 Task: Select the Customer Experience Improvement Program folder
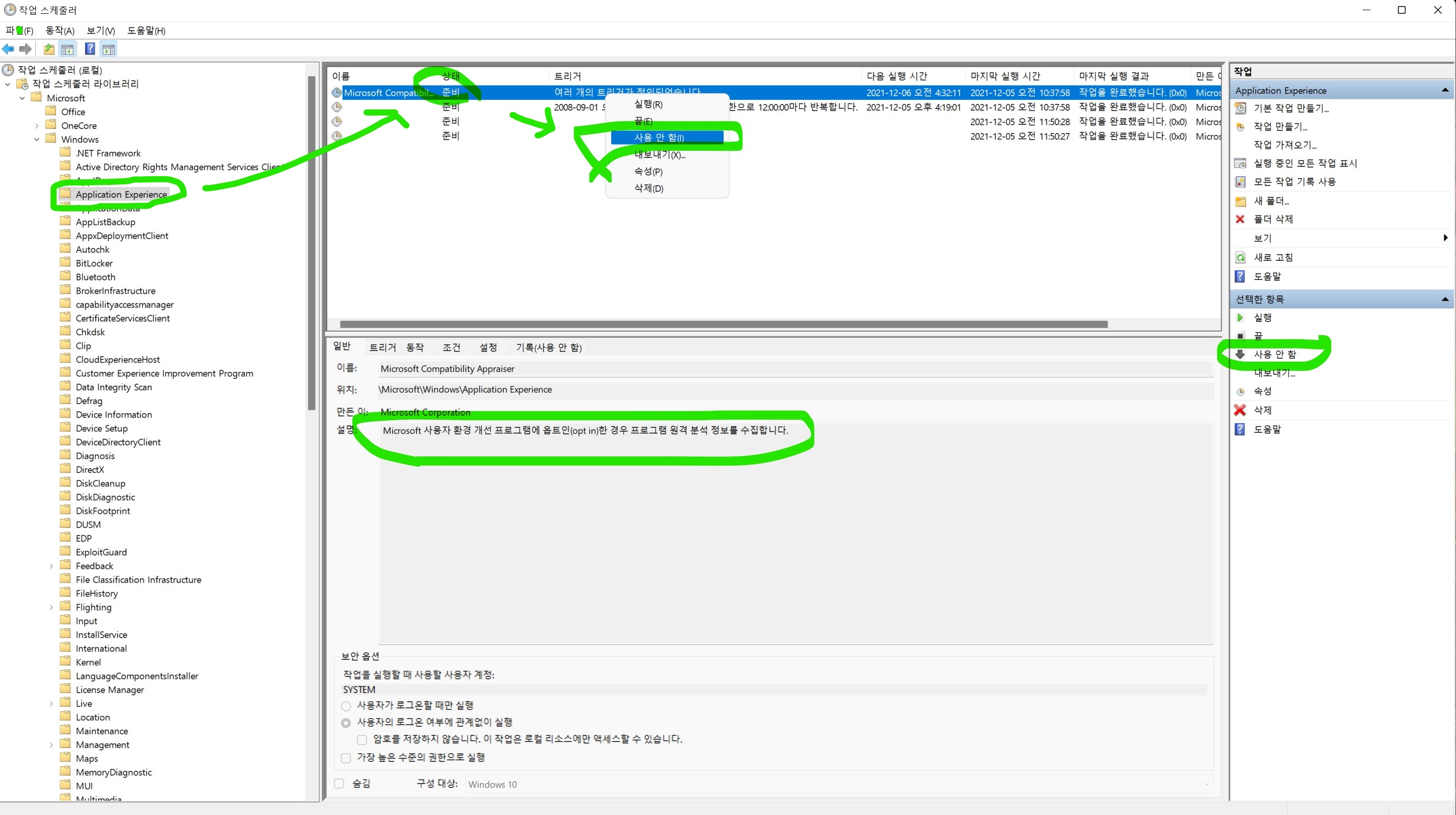[164, 373]
